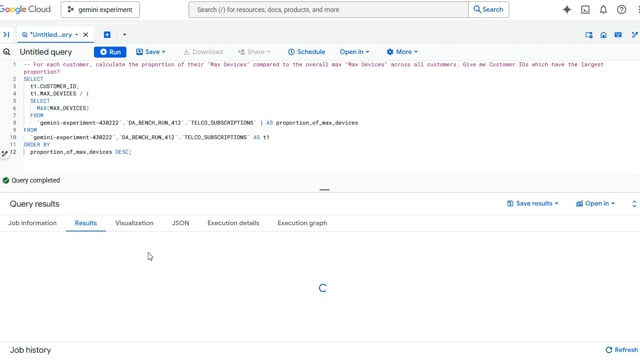This screenshot has width=640, height=360.
Task: Schedule the query
Action: coord(307,52)
